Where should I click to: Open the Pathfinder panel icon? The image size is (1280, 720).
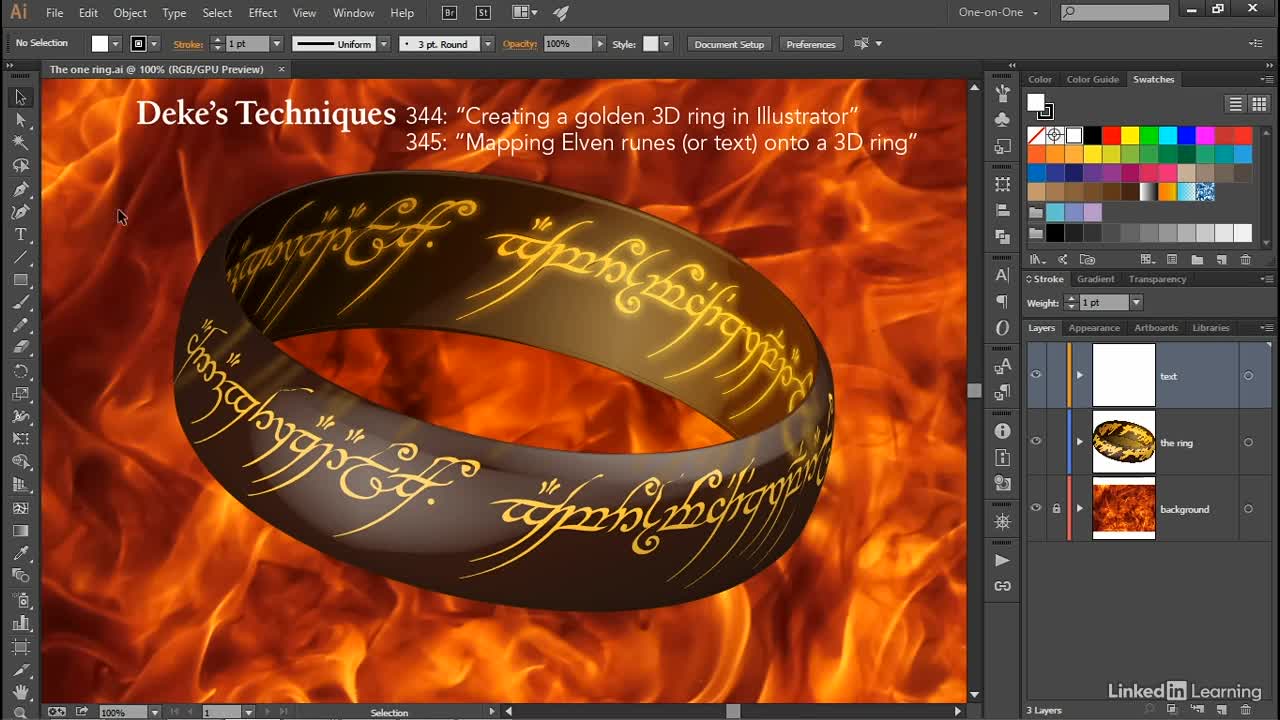click(x=1003, y=237)
